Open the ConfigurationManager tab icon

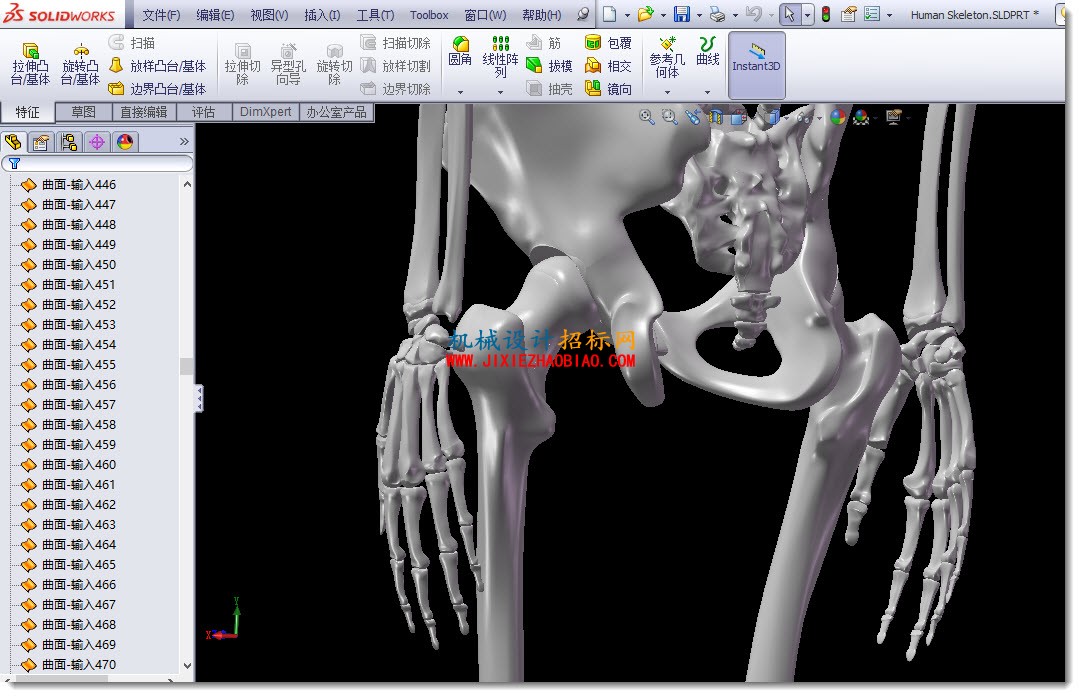tap(69, 142)
